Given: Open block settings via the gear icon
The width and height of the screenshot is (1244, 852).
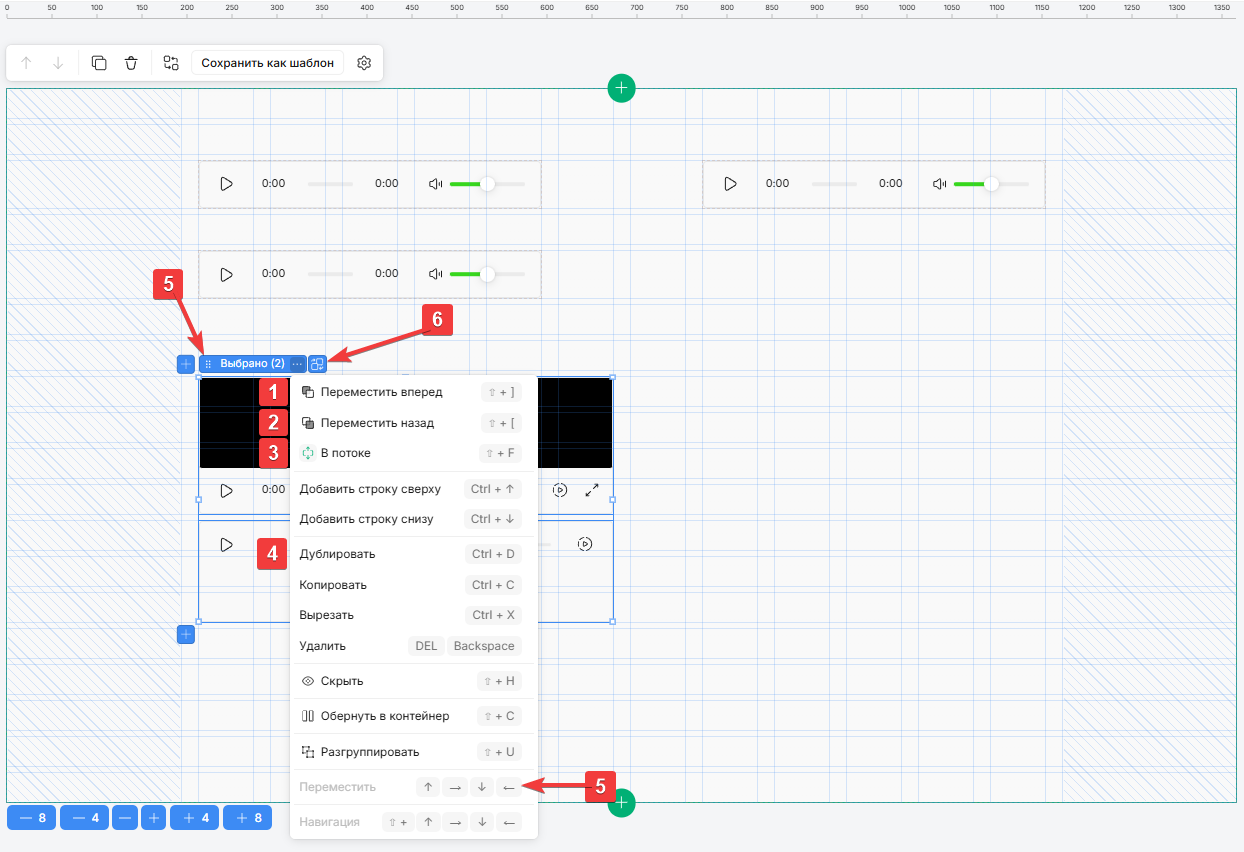Looking at the screenshot, I should [364, 63].
